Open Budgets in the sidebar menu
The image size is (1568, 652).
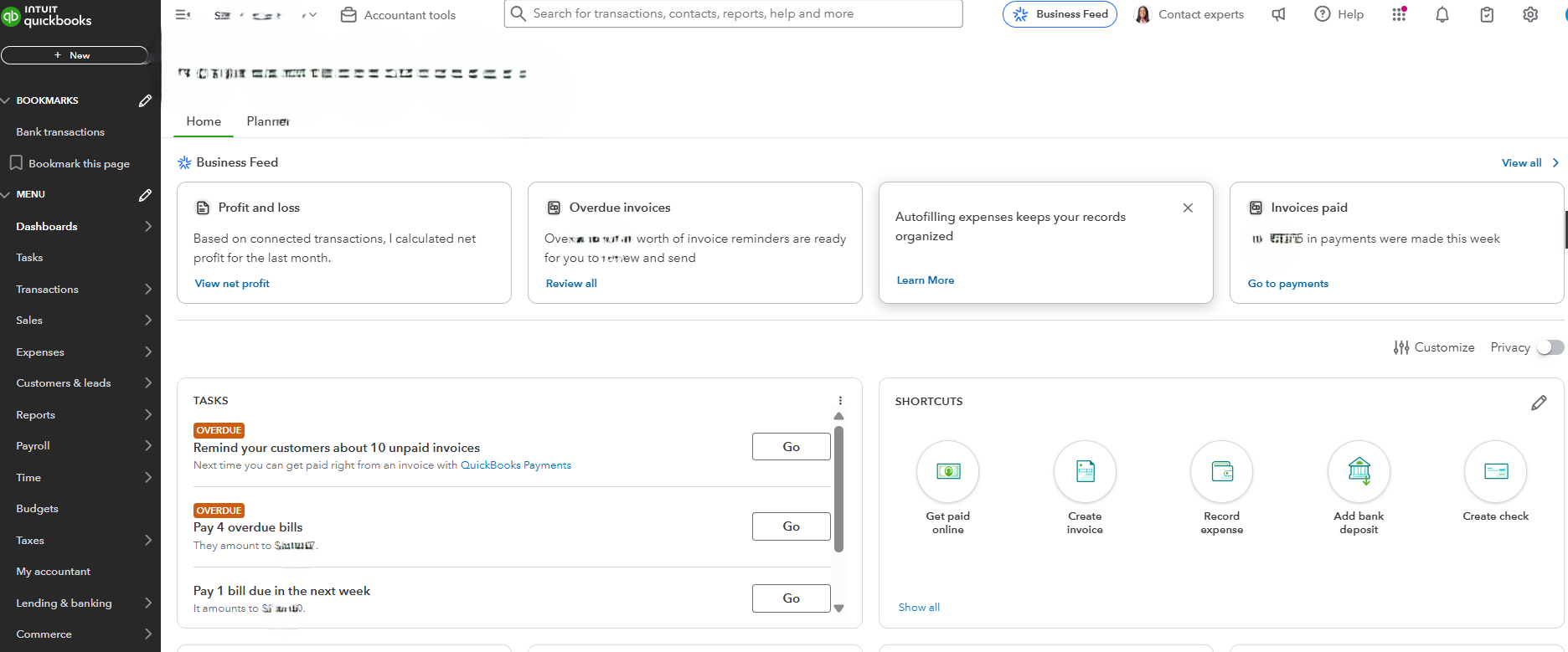(x=38, y=509)
